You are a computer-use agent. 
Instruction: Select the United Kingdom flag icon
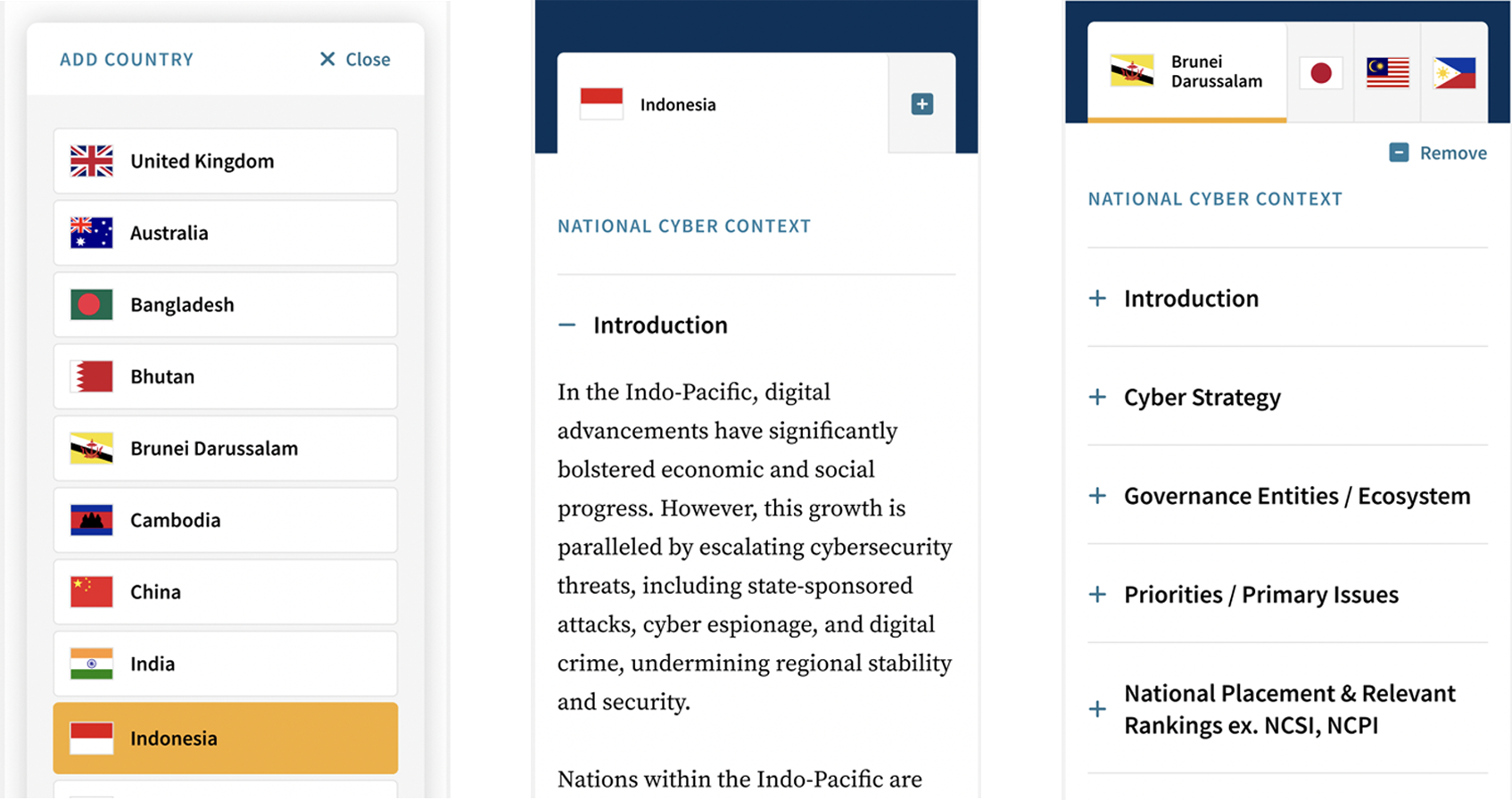tap(90, 161)
